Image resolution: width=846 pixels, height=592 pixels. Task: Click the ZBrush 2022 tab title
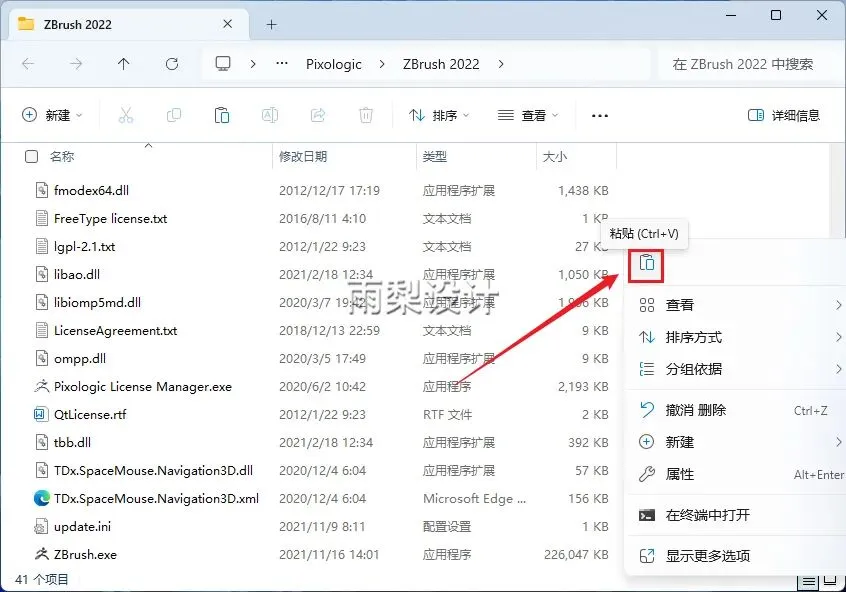click(77, 24)
